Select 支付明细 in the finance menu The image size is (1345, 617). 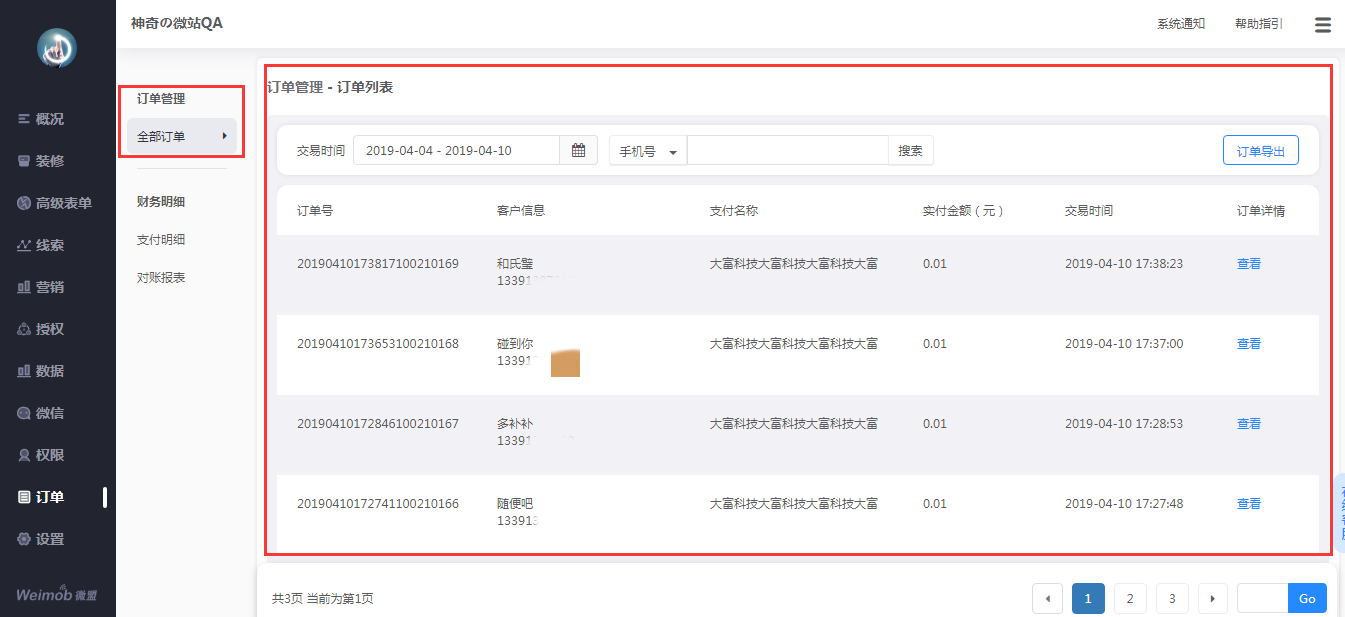161,240
